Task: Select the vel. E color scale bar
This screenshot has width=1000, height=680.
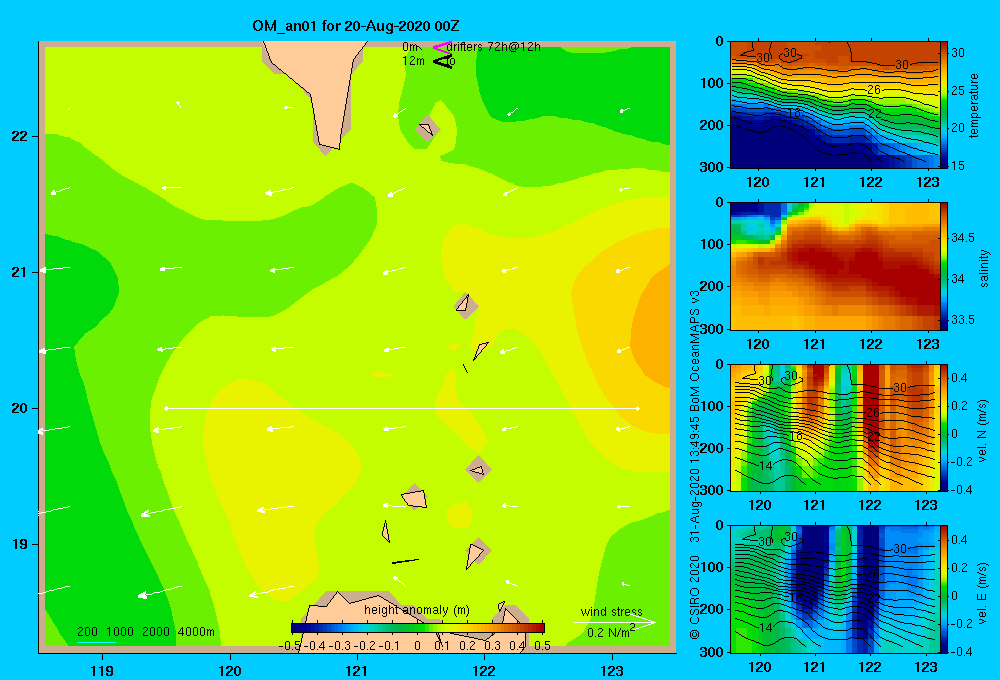Action: click(944, 589)
